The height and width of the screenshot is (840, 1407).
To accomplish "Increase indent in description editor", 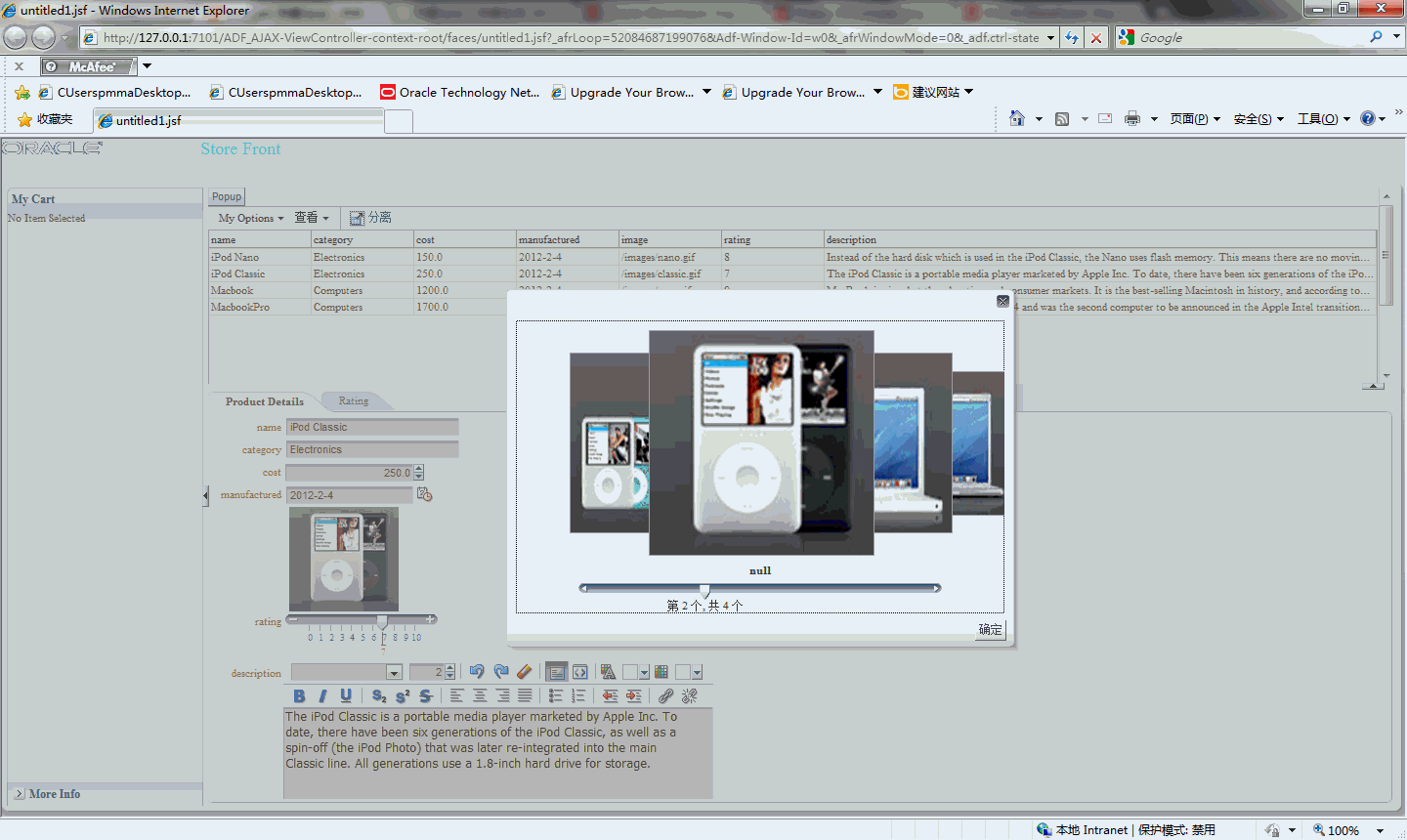I will (633, 696).
